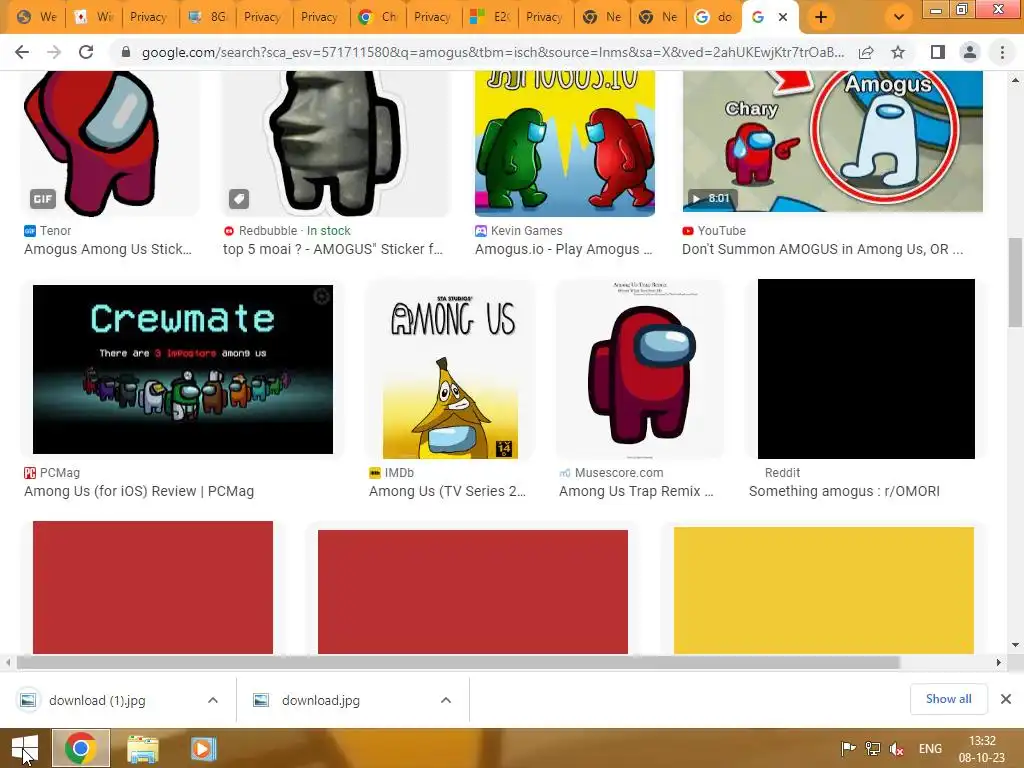Open the Windows Start menu

pos(24,748)
